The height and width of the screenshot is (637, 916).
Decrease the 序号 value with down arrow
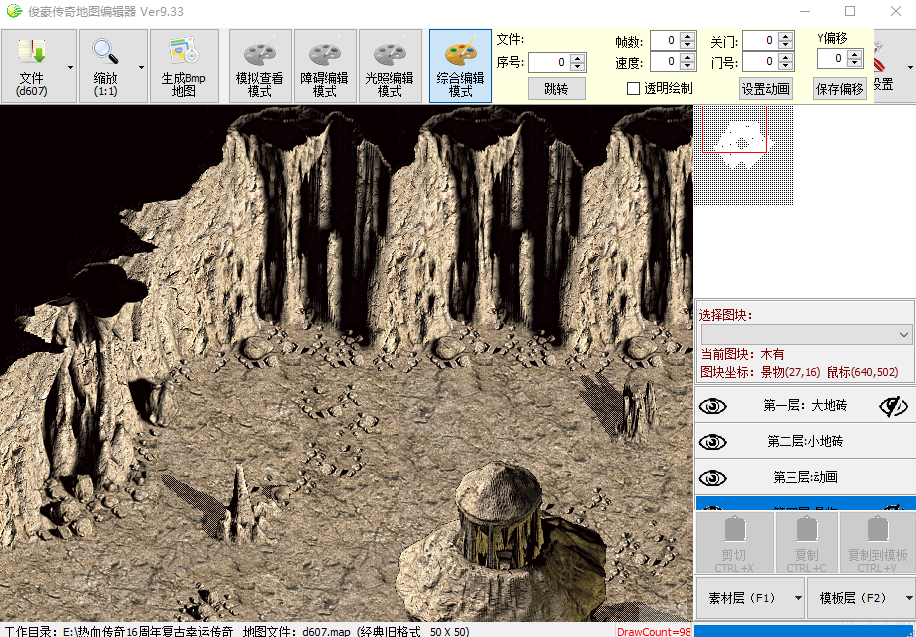point(578,67)
